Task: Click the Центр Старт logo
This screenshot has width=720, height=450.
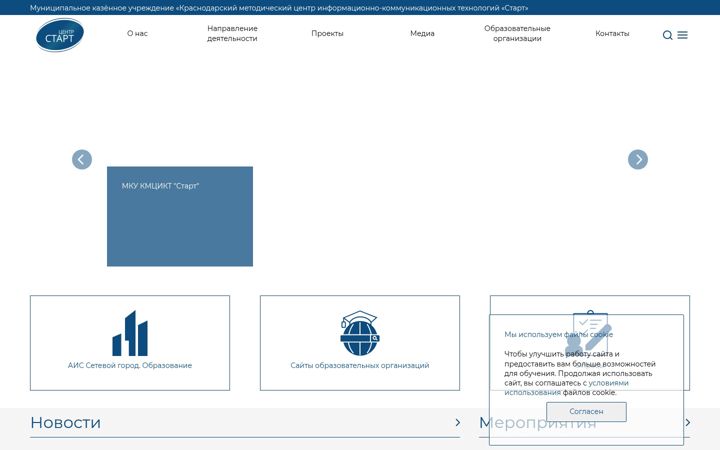Action: 60,35
